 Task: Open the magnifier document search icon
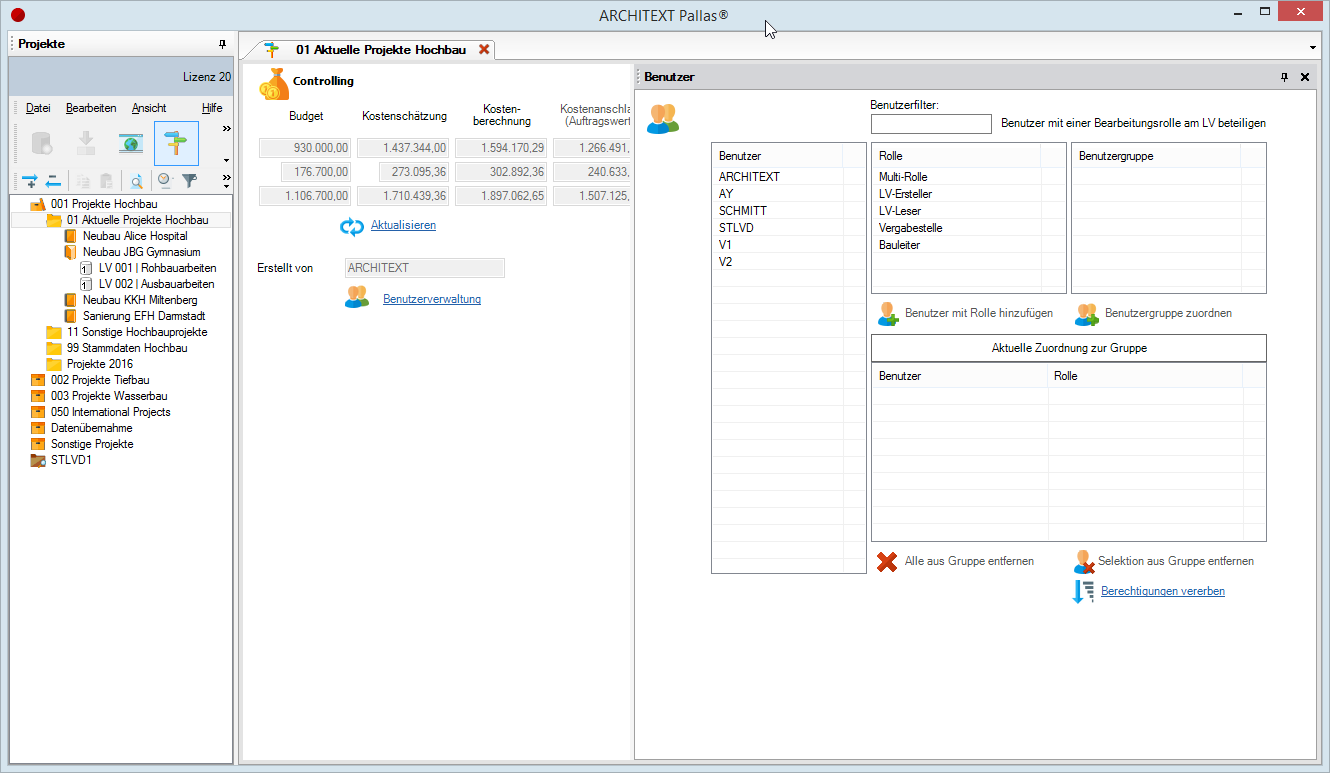(x=135, y=181)
